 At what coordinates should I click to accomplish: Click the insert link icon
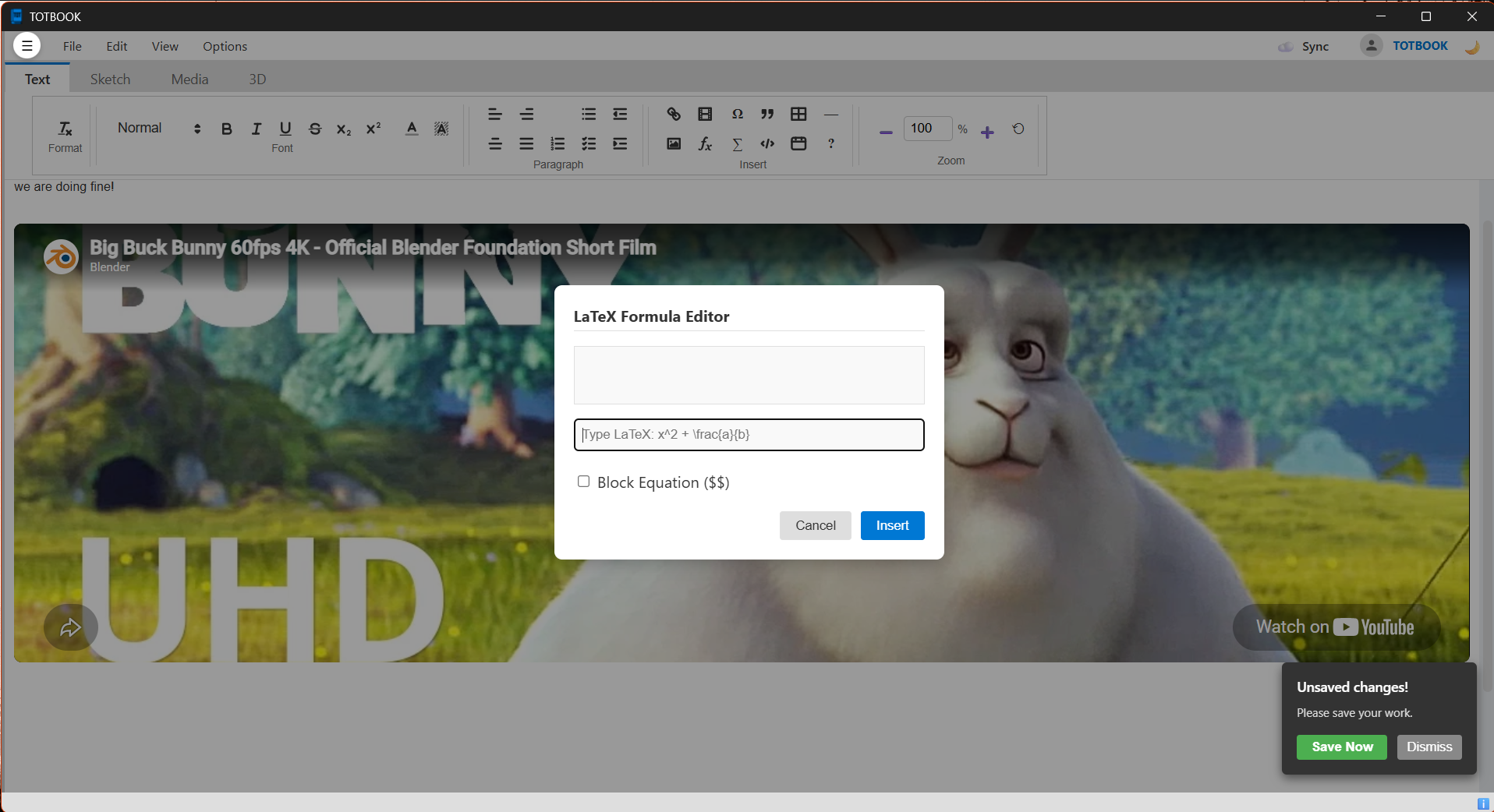[674, 115]
